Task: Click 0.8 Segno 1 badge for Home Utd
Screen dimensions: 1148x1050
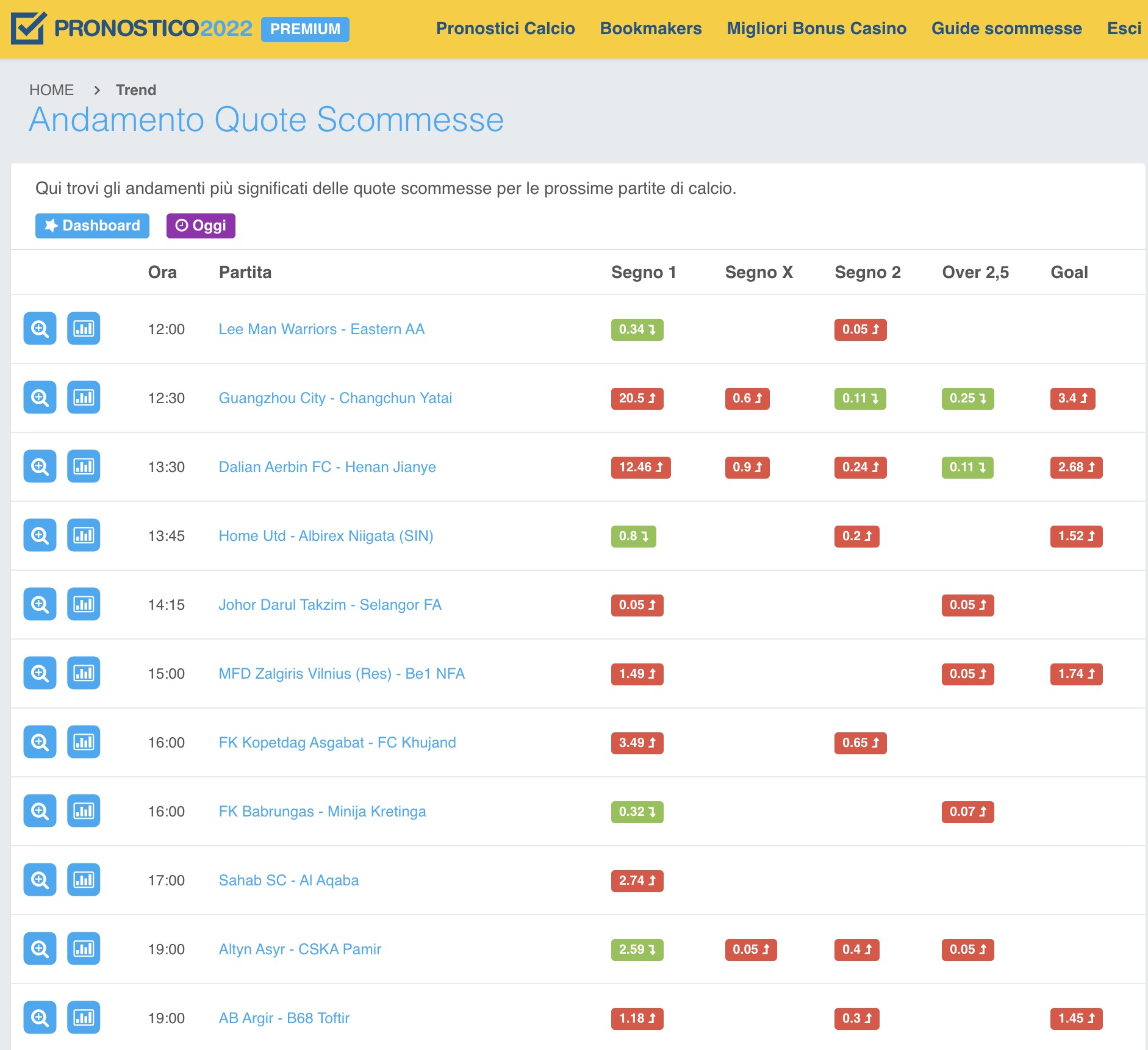Action: [x=633, y=536]
